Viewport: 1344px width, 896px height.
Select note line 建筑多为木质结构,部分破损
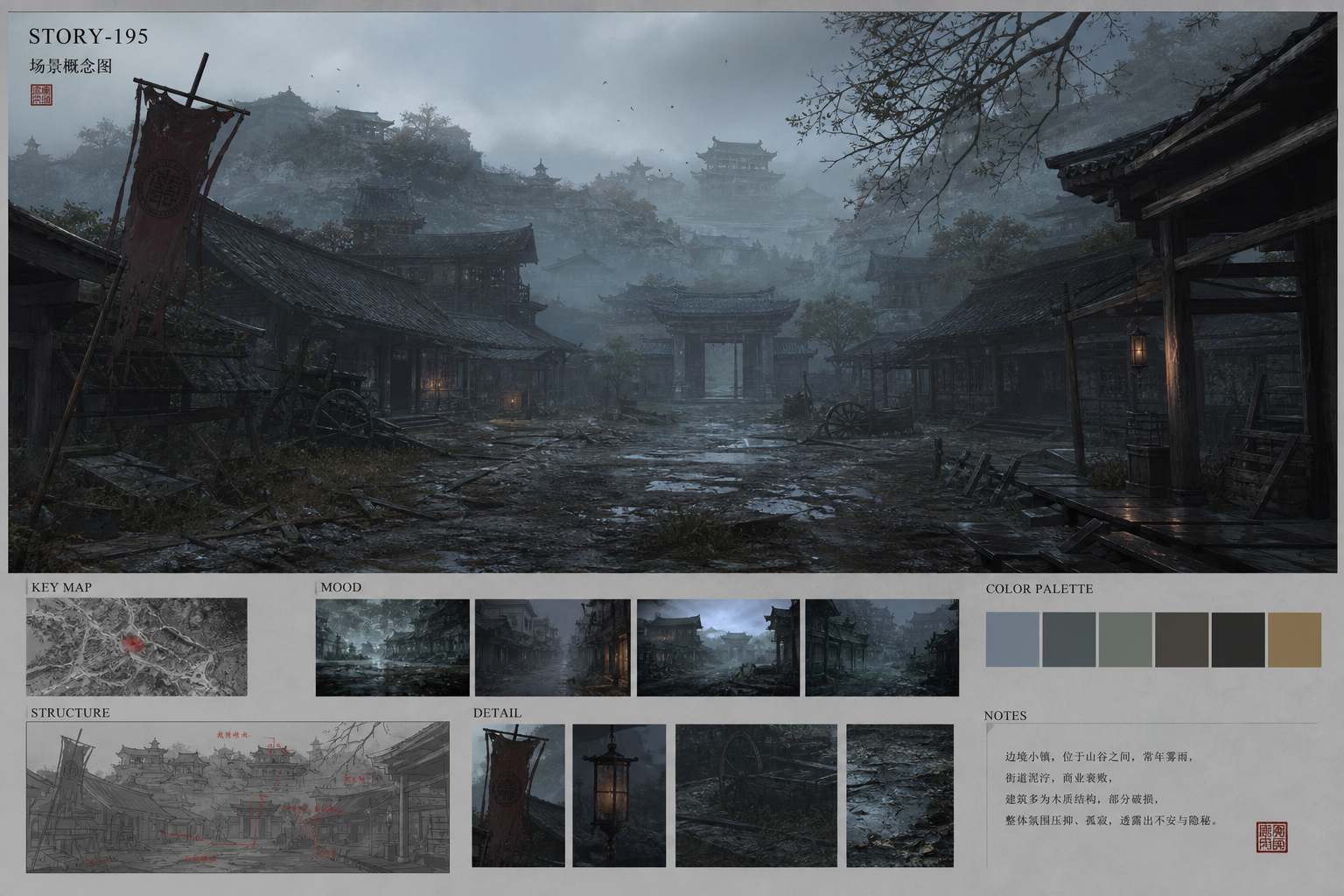click(1081, 799)
